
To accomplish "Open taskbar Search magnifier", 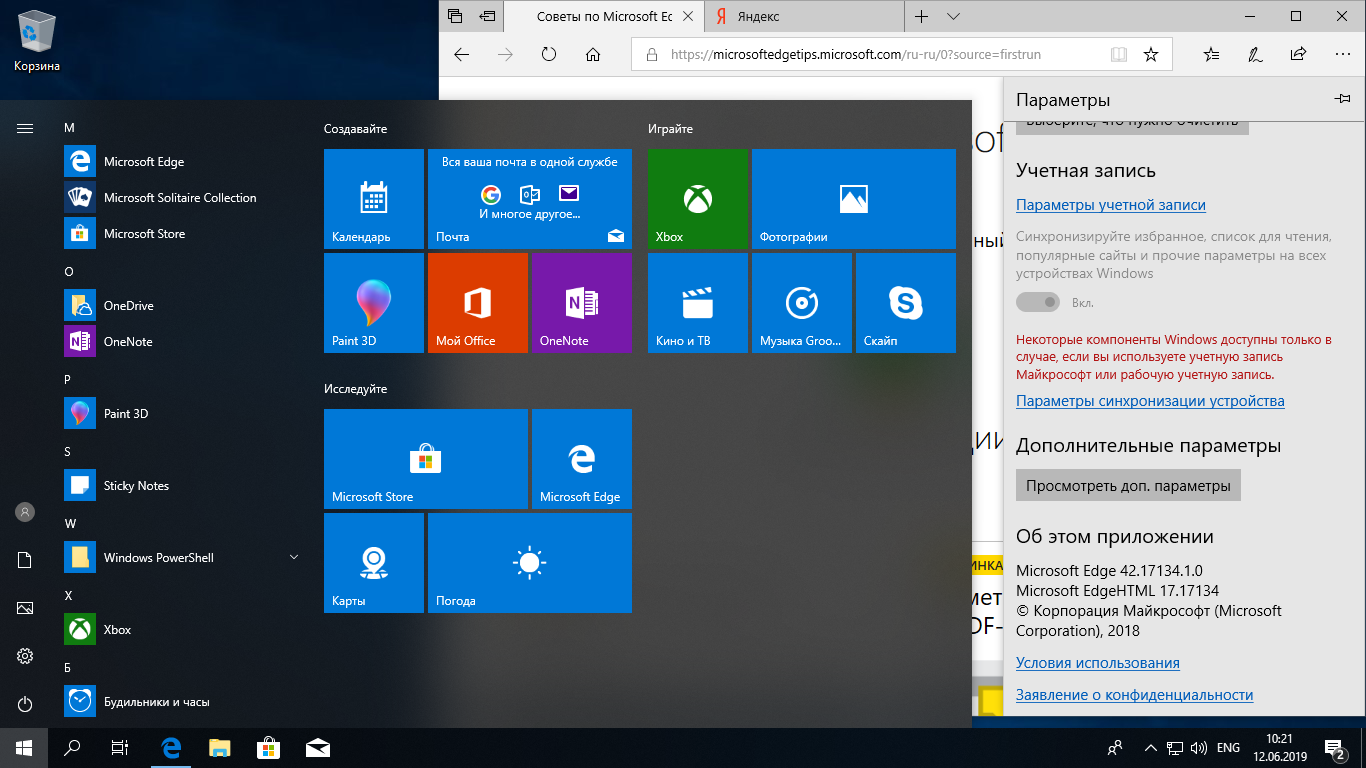I will (72, 748).
